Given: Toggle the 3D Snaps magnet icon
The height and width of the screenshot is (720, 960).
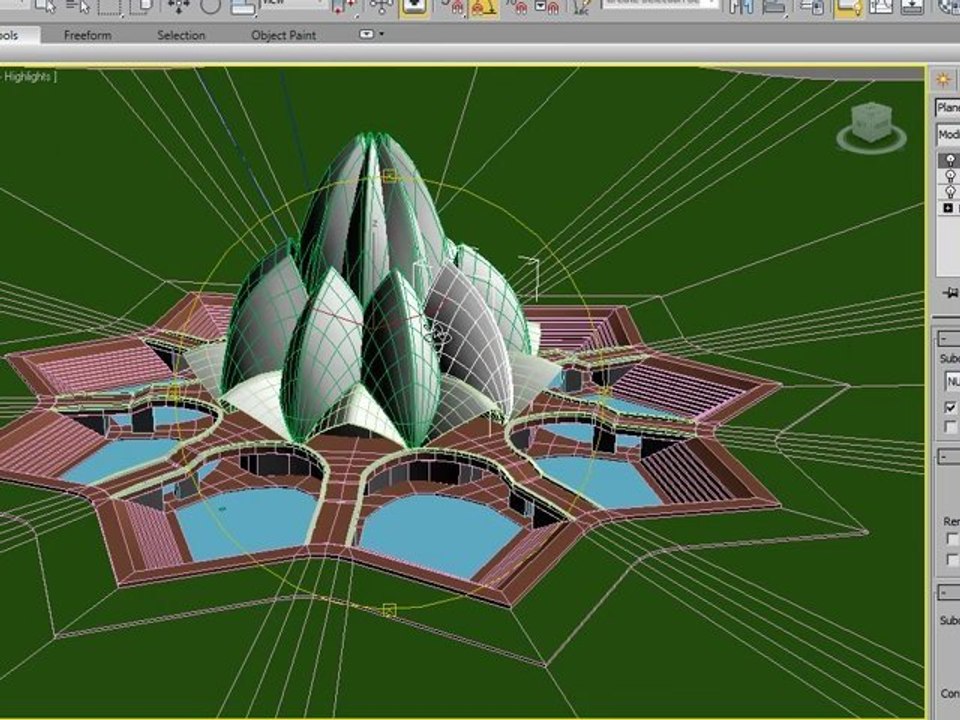Looking at the screenshot, I should click(452, 7).
